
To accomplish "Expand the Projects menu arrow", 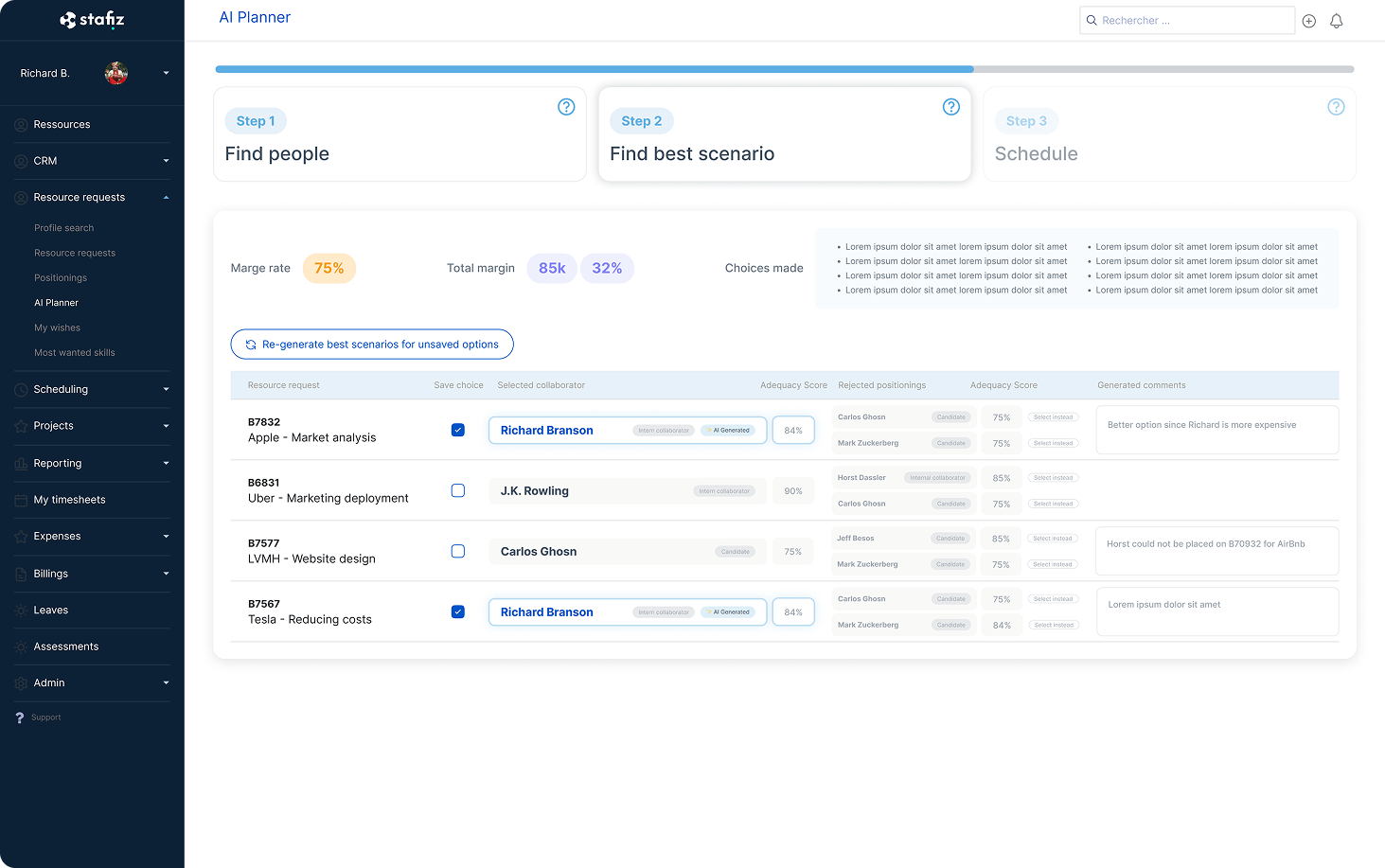I will 166,426.
